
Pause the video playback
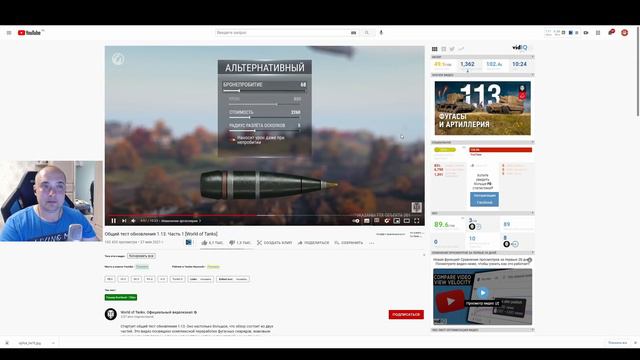[113, 221]
